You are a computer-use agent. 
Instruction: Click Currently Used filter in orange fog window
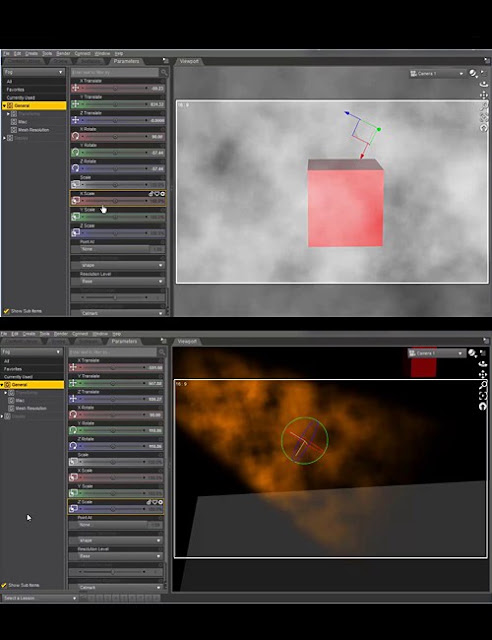click(18, 377)
